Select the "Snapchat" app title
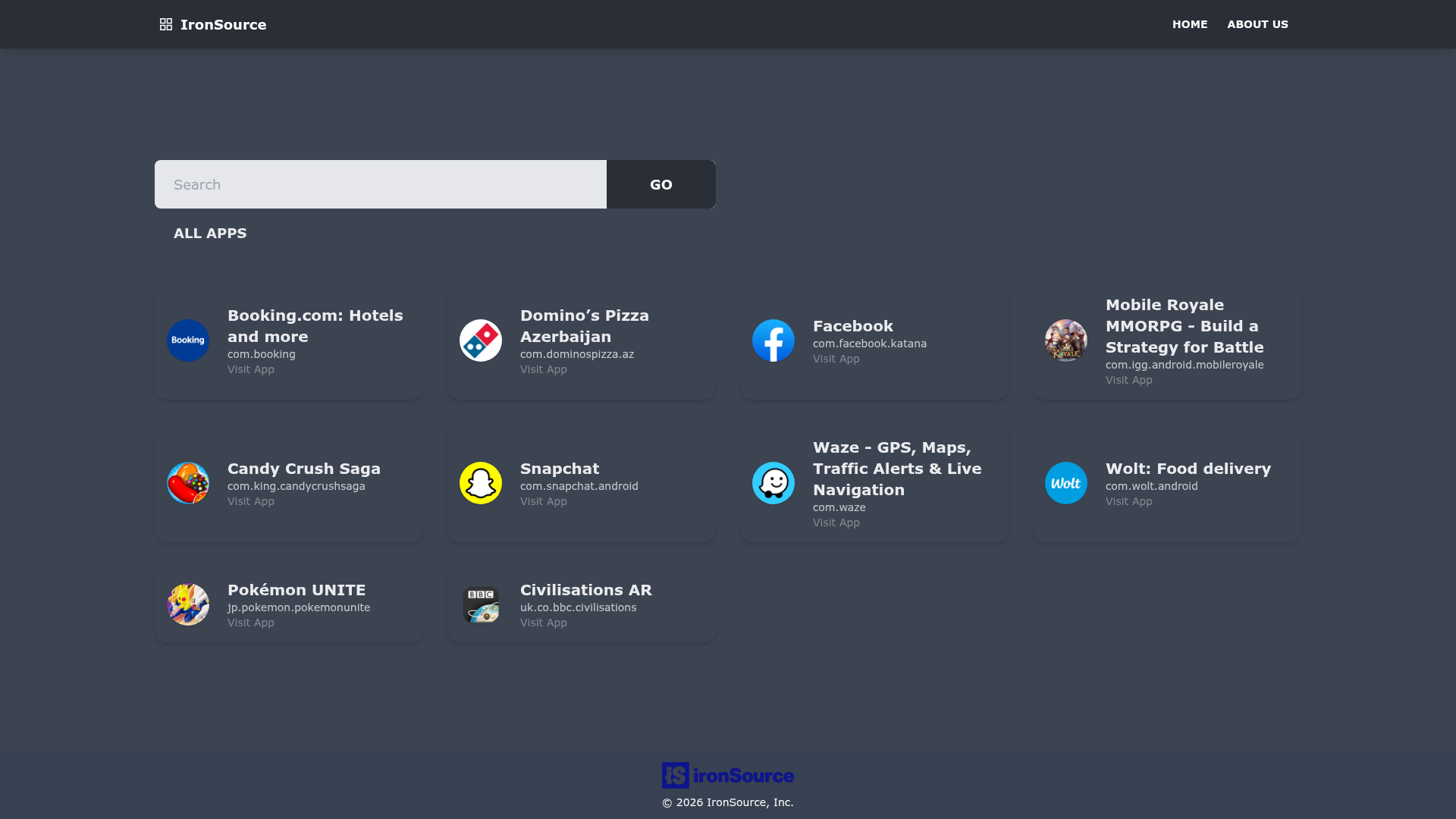This screenshot has height=819, width=1456. point(560,469)
